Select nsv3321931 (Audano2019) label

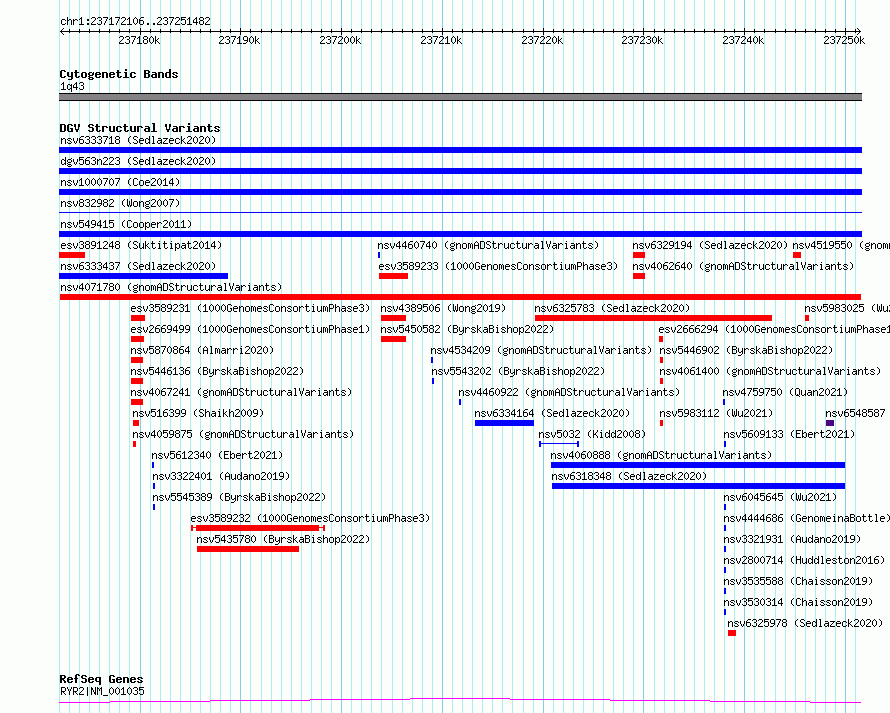[x=792, y=539]
